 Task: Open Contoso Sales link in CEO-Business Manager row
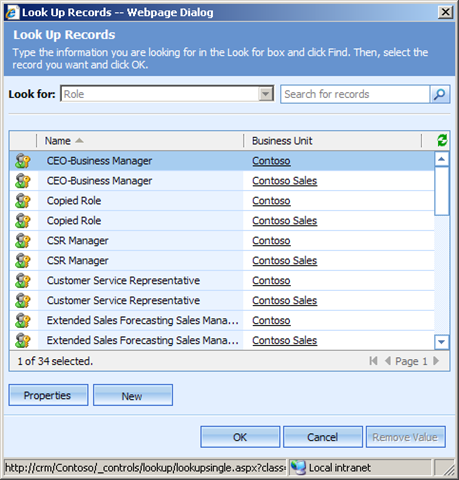(x=284, y=181)
